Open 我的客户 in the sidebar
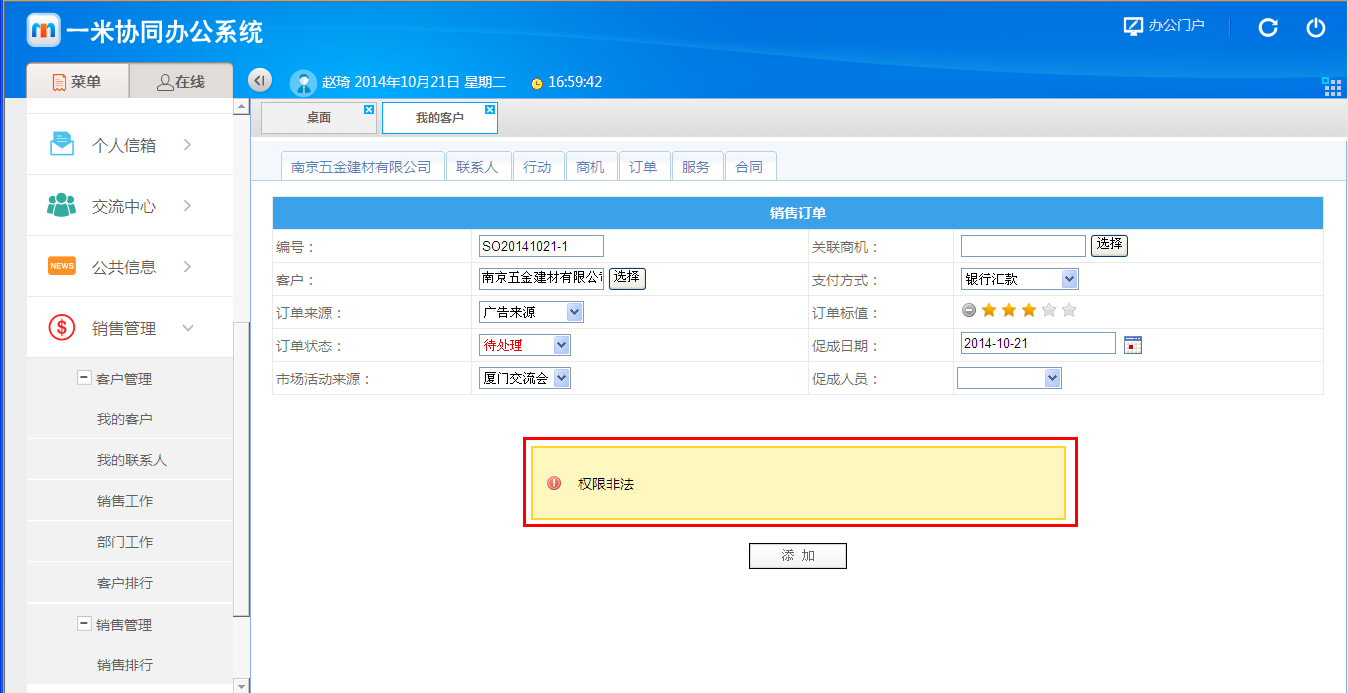Screen dimensions: 1348x693 (x=125, y=419)
